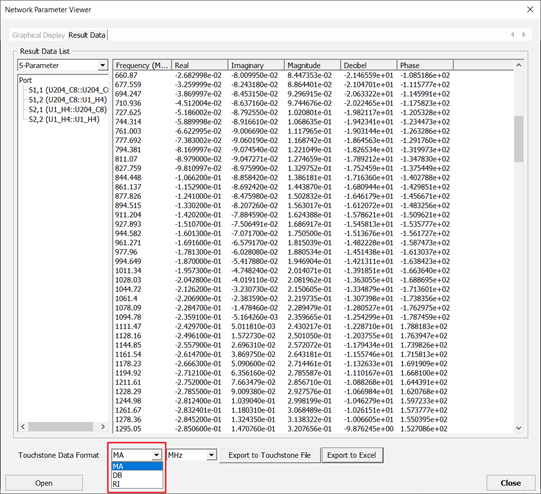This screenshot has width=541, height=494.
Task: Sort by Frequency column header
Action: (x=142, y=65)
